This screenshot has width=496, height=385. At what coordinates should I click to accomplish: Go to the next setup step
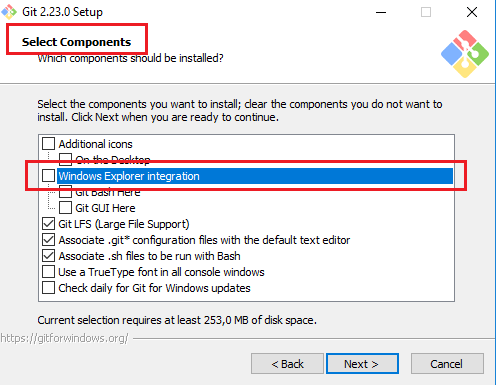(x=362, y=364)
